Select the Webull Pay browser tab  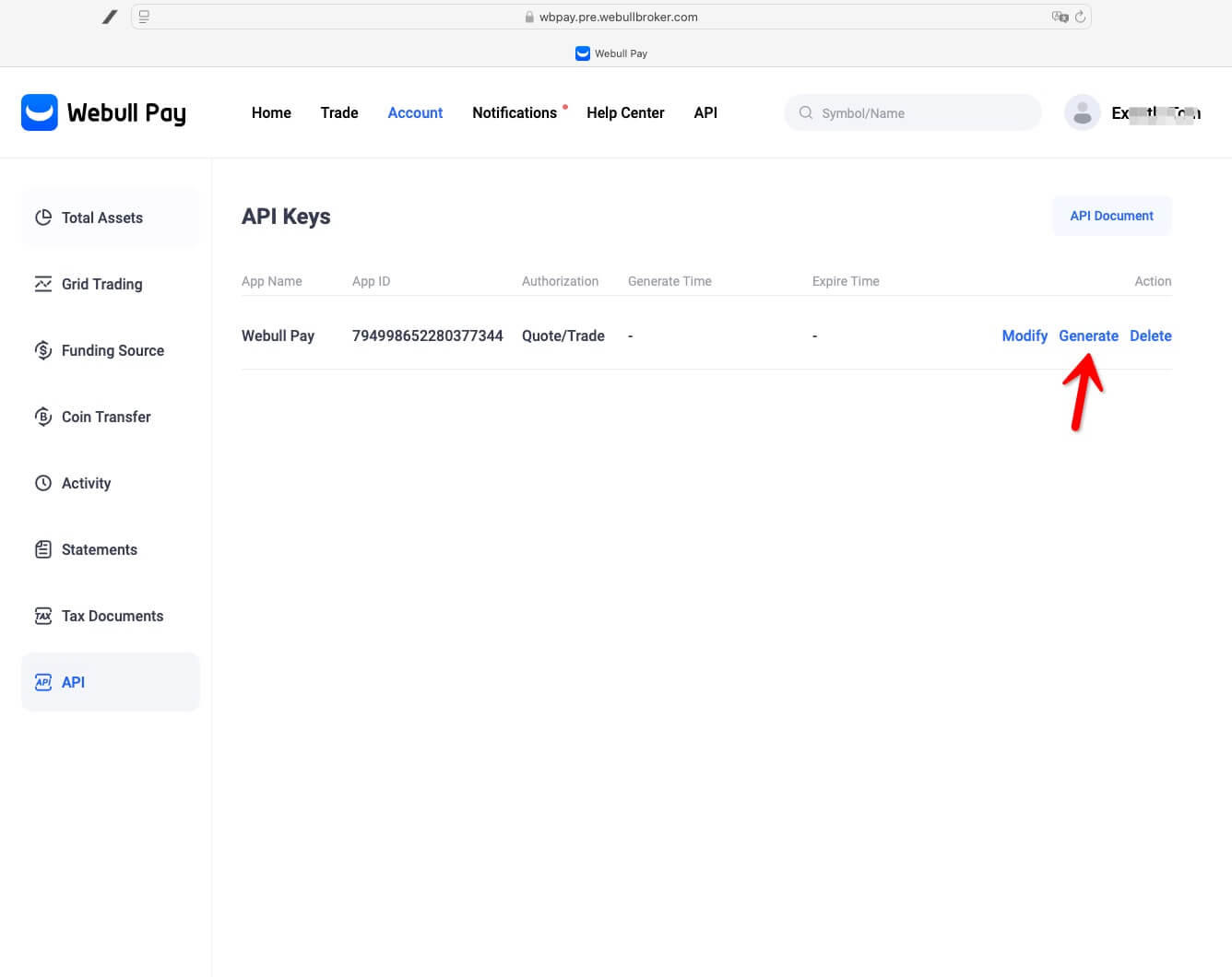[x=611, y=53]
